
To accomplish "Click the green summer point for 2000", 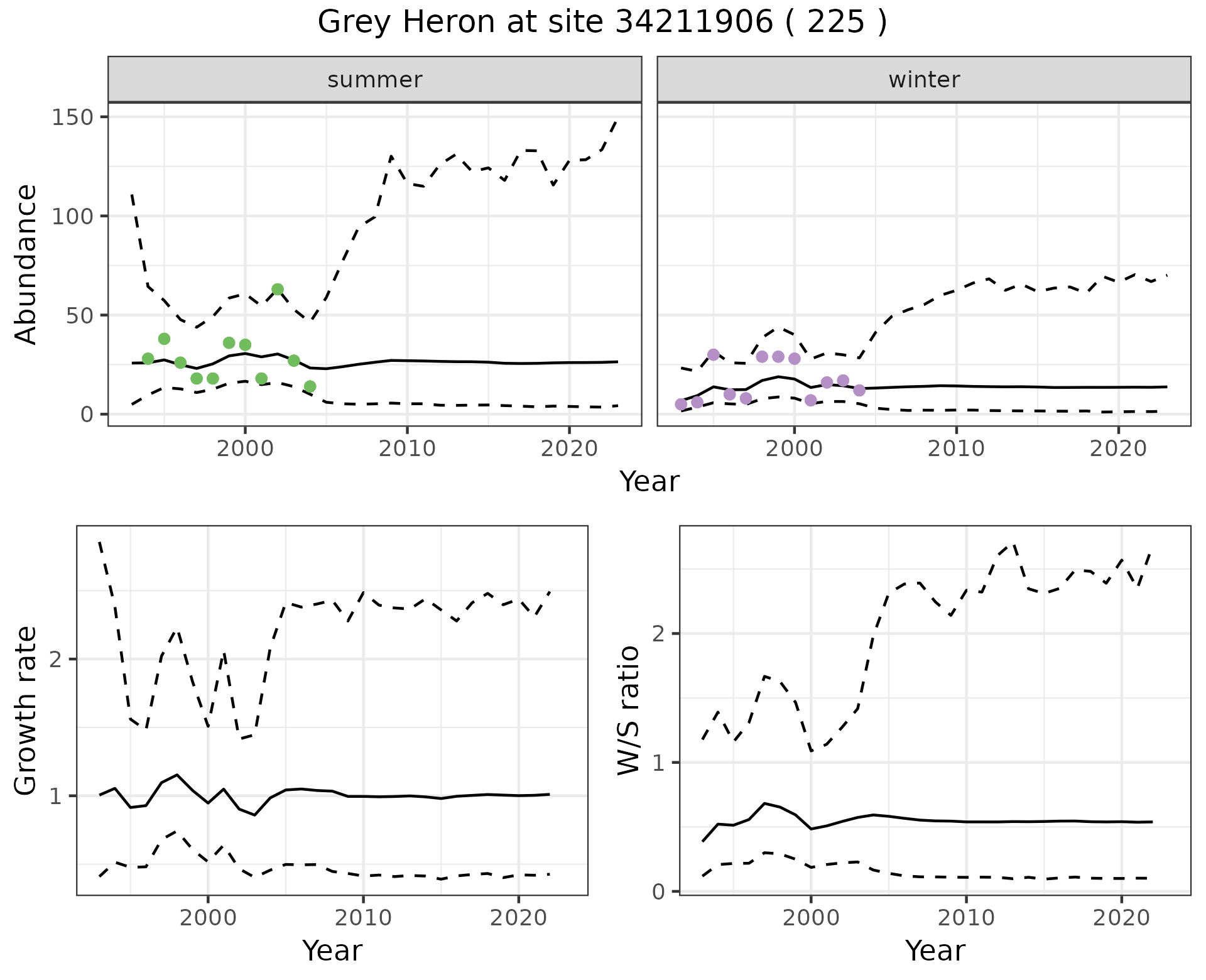I will [245, 345].
